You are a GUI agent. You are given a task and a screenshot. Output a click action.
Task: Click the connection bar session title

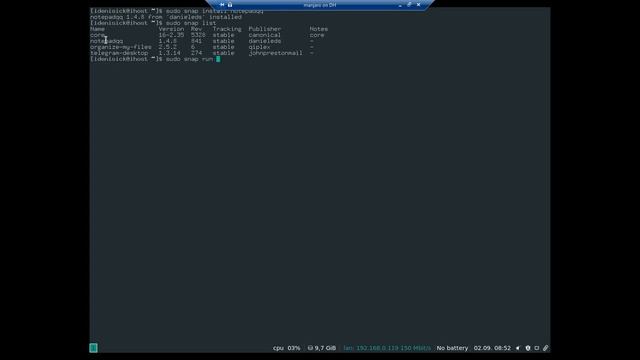point(320,5)
